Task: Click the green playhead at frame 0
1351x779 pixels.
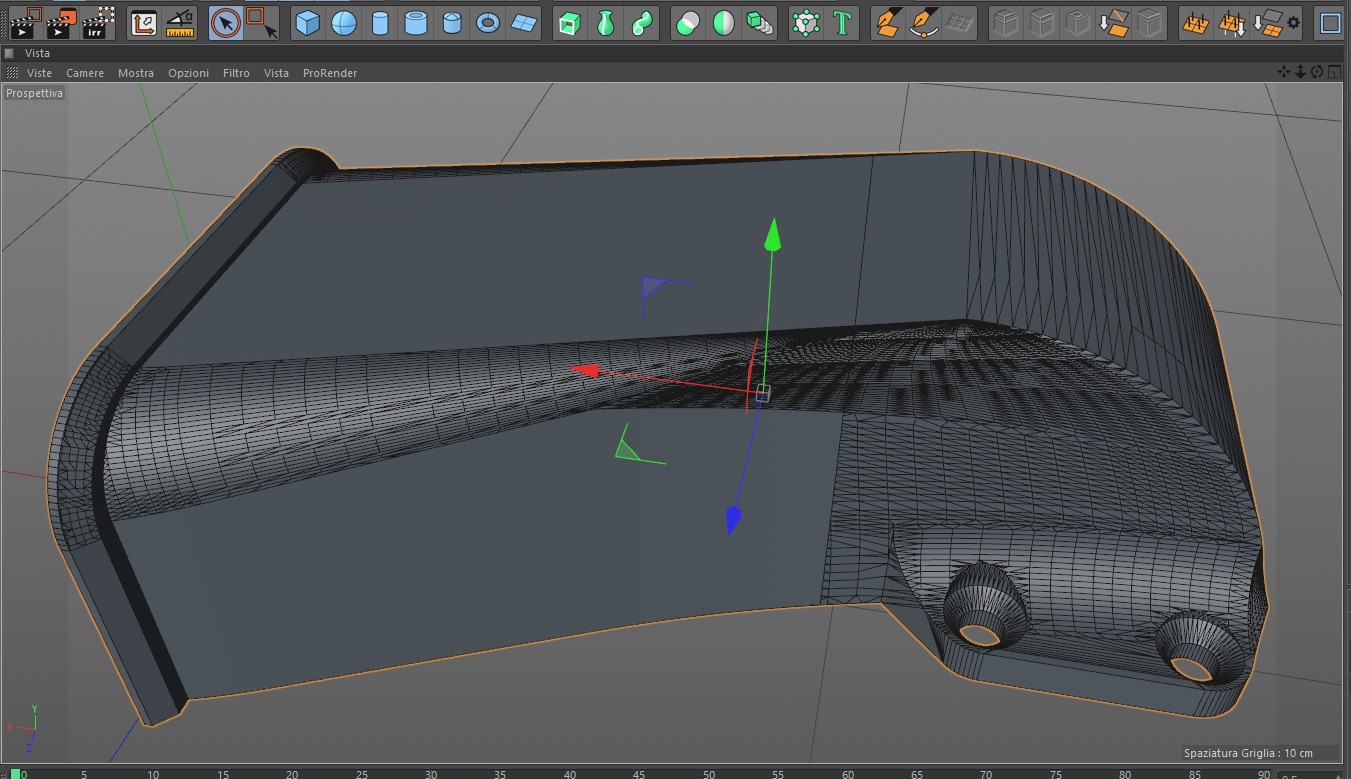Action: click(x=15, y=773)
